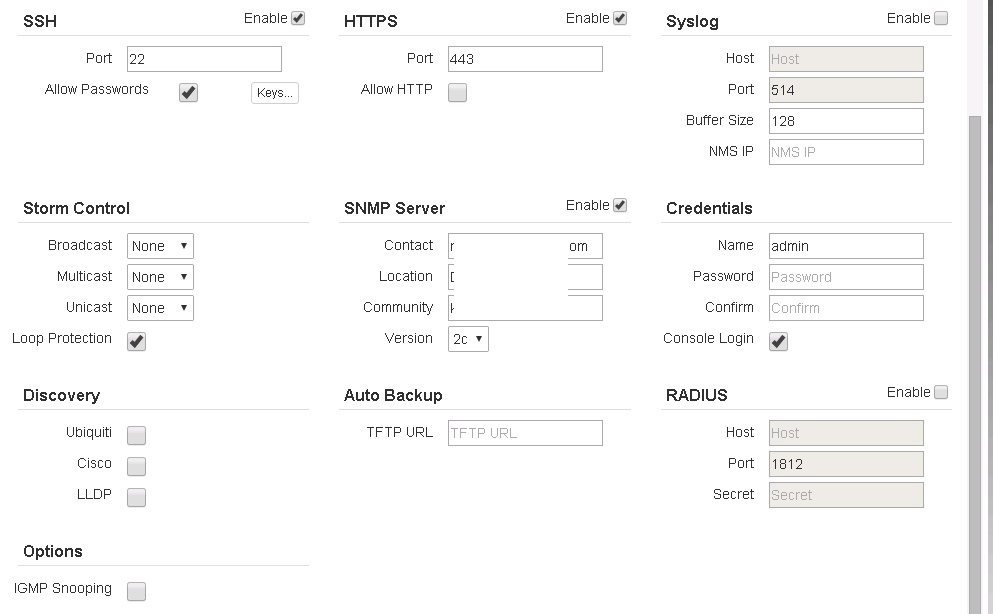Screen dimensions: 993x614
Task: Uncheck the HTTPS Enable checkbox
Action: (620, 18)
